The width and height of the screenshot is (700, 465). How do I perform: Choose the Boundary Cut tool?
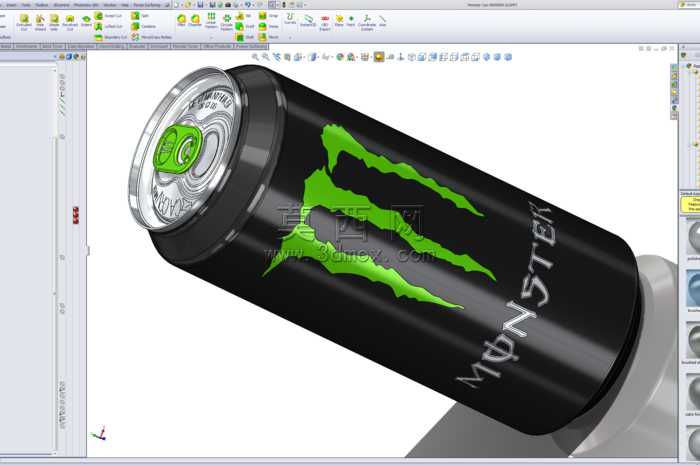110,37
